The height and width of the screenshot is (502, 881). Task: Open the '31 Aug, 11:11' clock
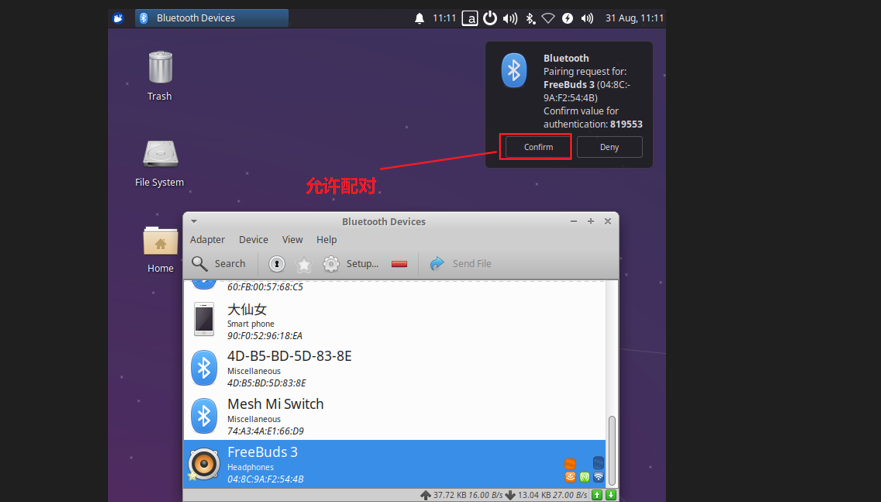tap(634, 18)
